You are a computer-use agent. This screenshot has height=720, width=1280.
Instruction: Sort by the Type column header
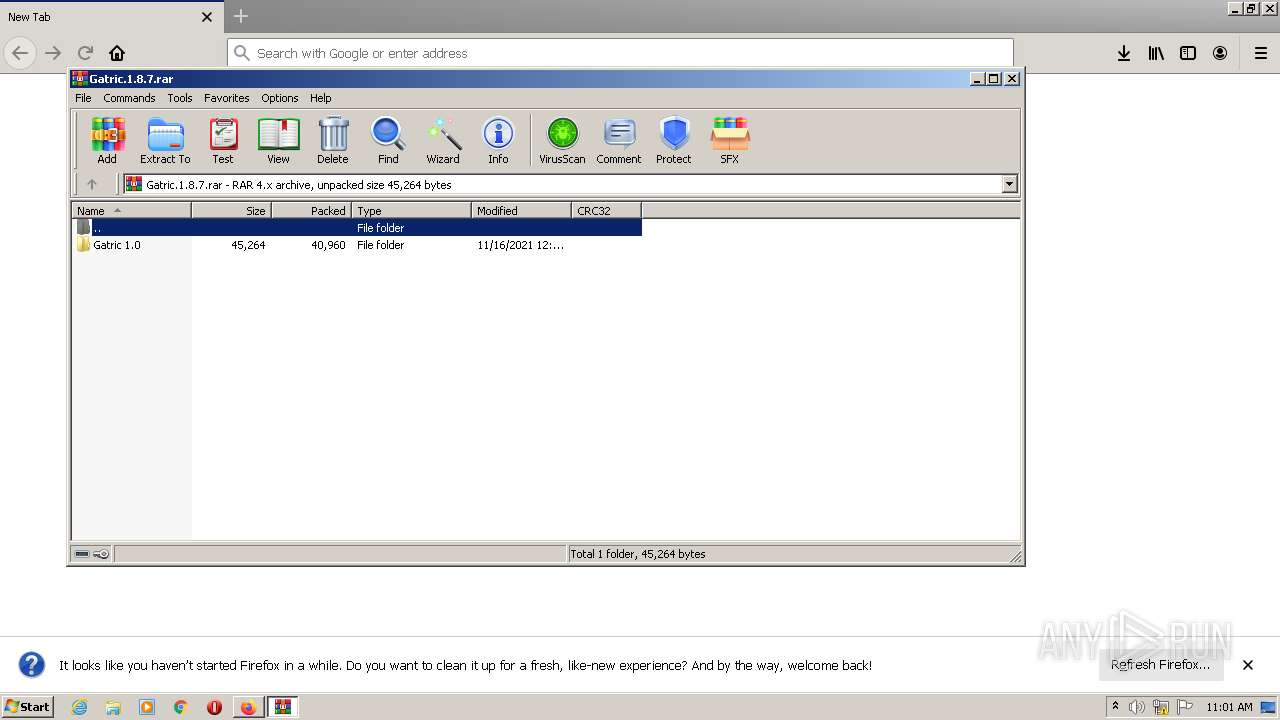click(x=411, y=210)
